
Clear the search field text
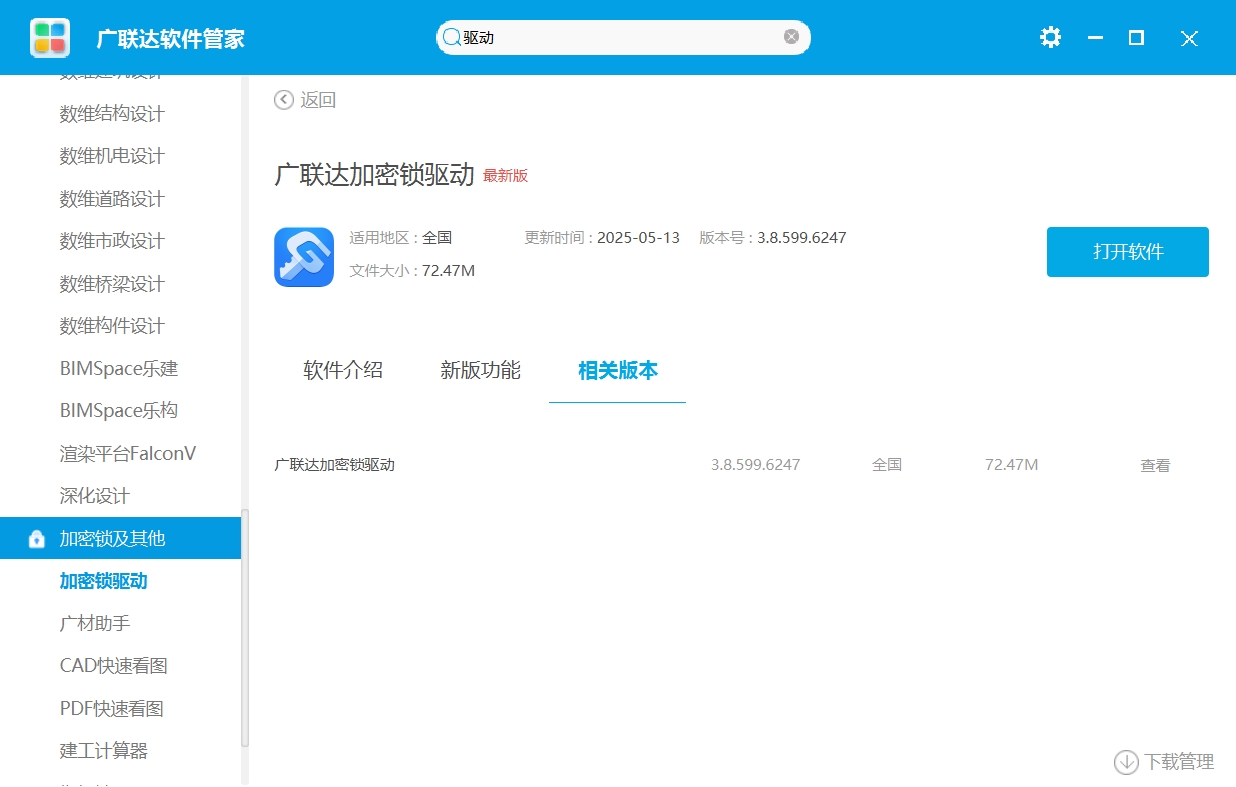pyautogui.click(x=791, y=37)
